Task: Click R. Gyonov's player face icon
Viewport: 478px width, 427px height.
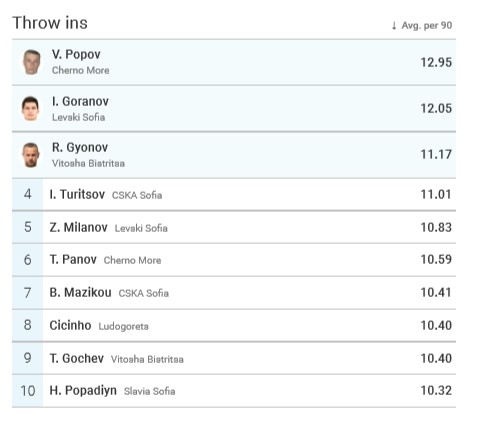Action: coord(31,155)
